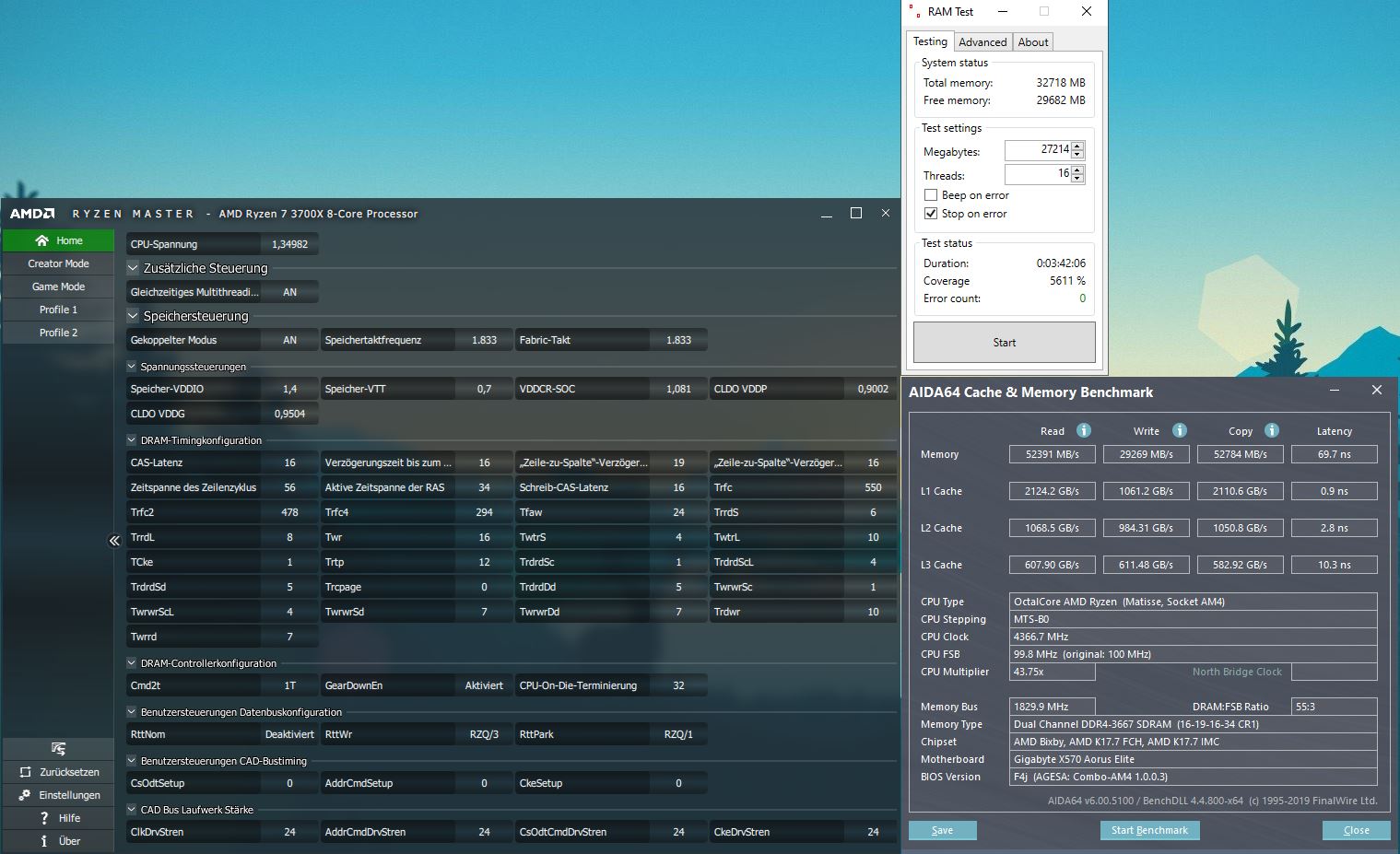Collapse Zusätzliche Steuerung section
The height and width of the screenshot is (854, 1400).
click(133, 268)
